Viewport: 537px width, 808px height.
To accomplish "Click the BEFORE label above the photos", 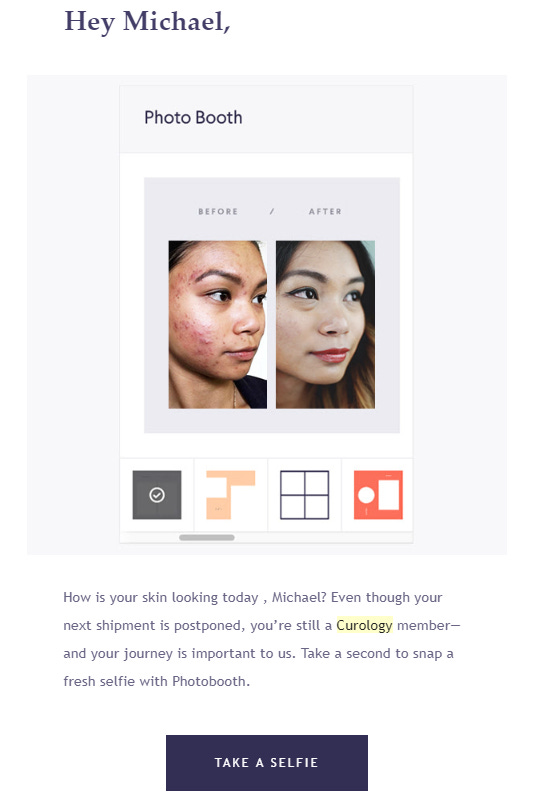I will pos(218,211).
